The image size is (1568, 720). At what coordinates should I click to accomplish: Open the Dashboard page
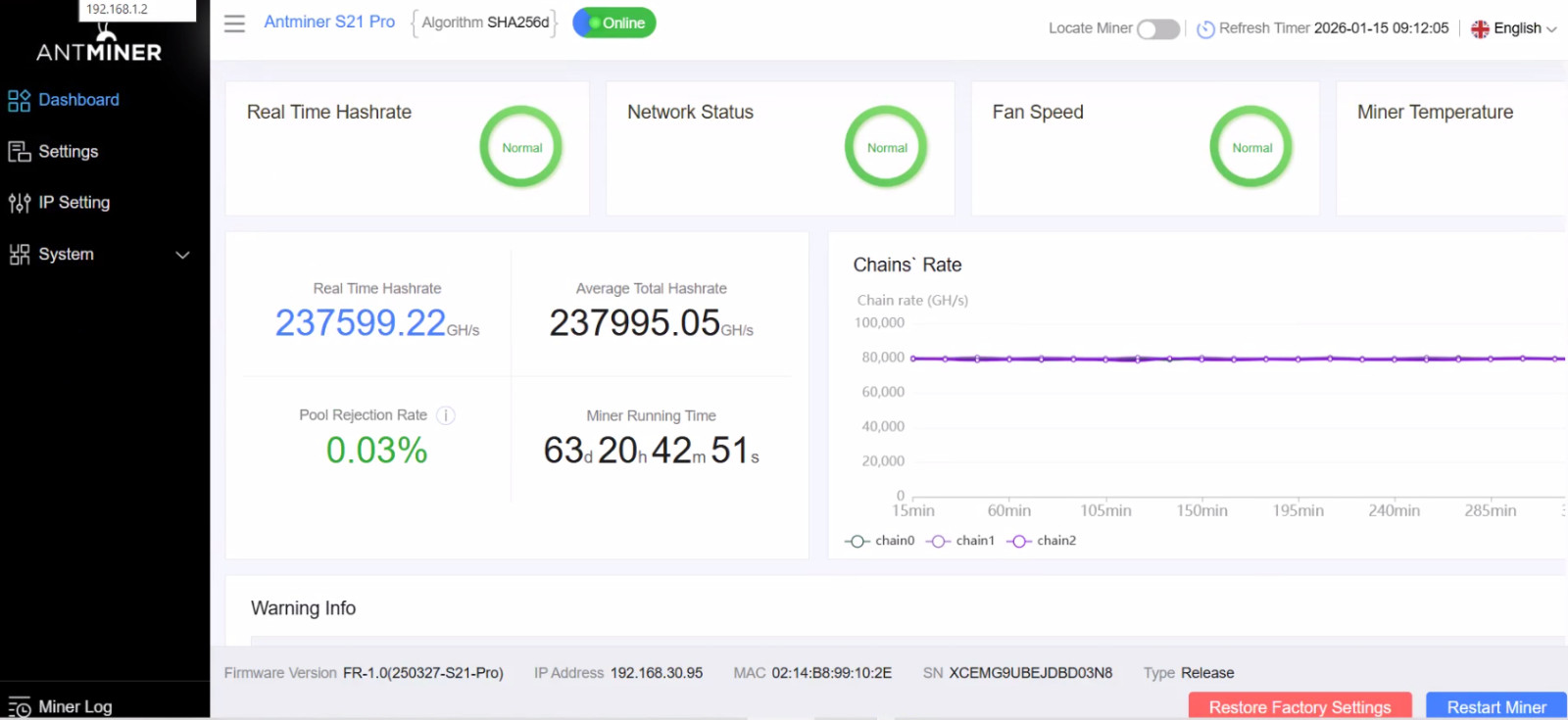point(78,100)
